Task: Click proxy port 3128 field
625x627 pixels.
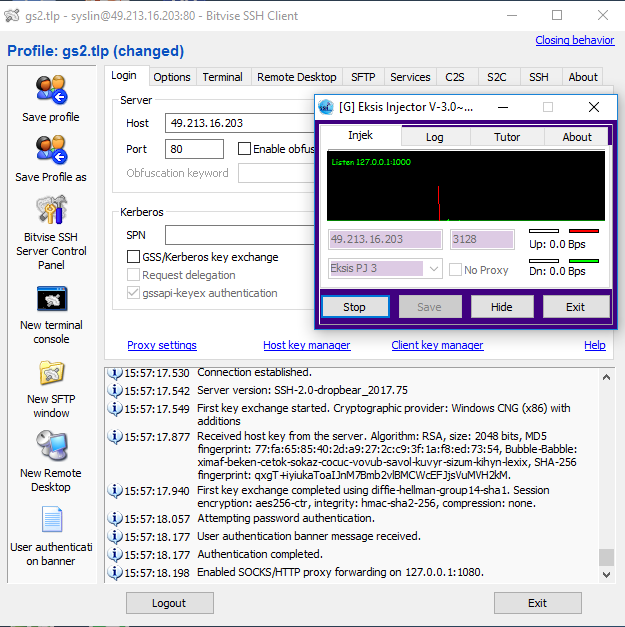Action: [x=482, y=239]
